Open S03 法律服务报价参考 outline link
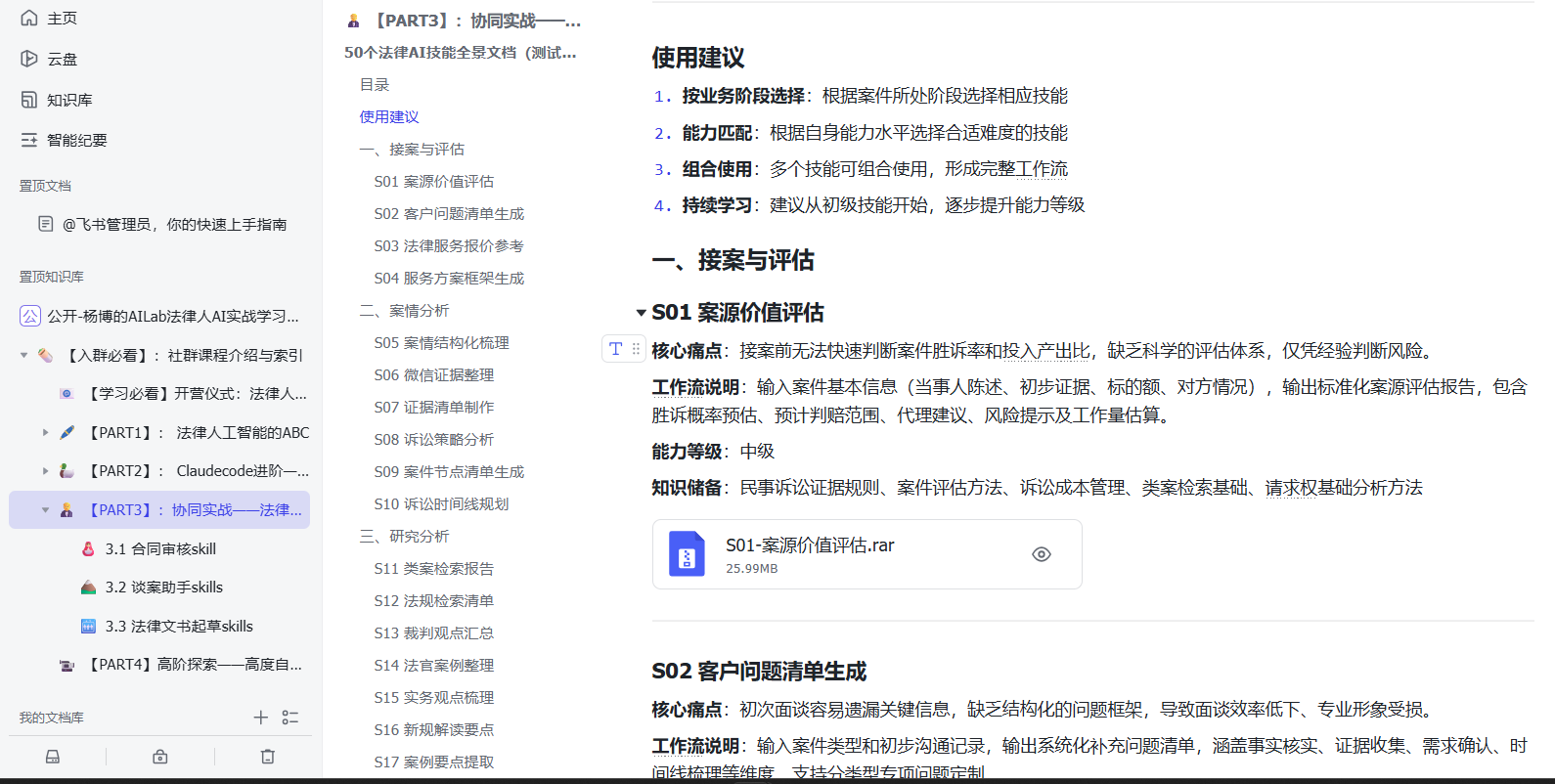This screenshot has width=1555, height=784. pos(449,245)
